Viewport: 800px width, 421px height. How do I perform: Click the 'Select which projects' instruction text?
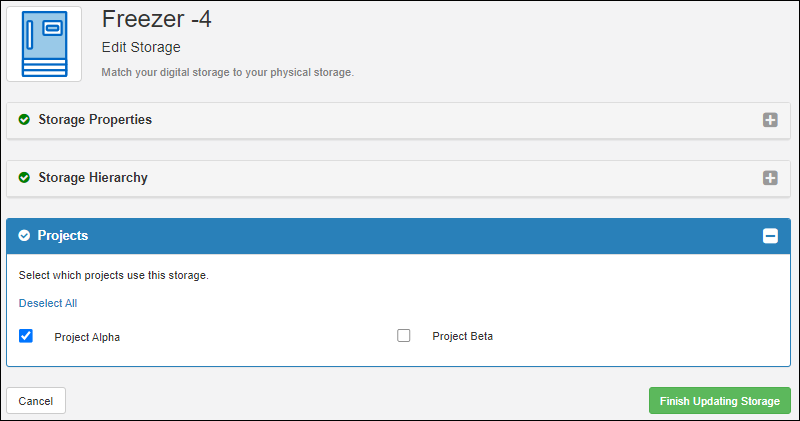tap(114, 275)
